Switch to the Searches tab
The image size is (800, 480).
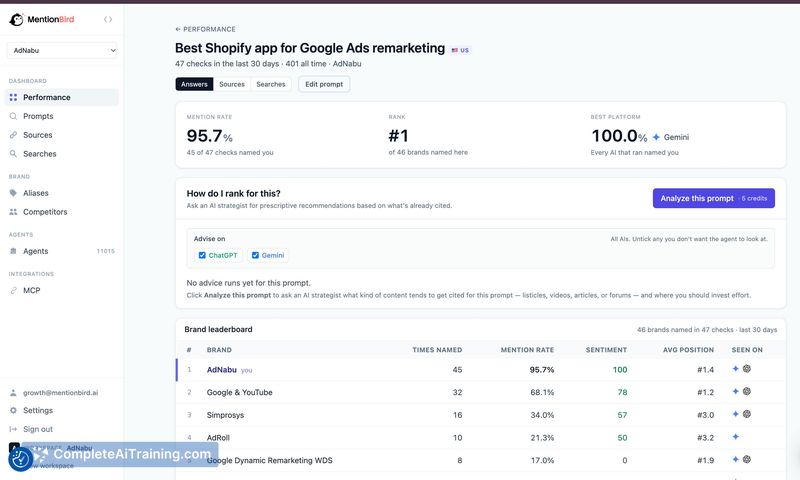pos(271,84)
